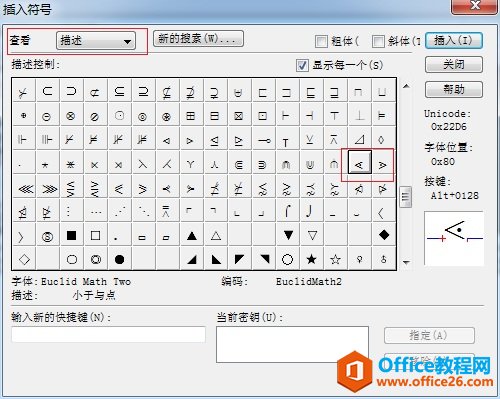The height and width of the screenshot is (399, 500).
Task: Select the squared times symbol ⊠
Action: point(239,116)
